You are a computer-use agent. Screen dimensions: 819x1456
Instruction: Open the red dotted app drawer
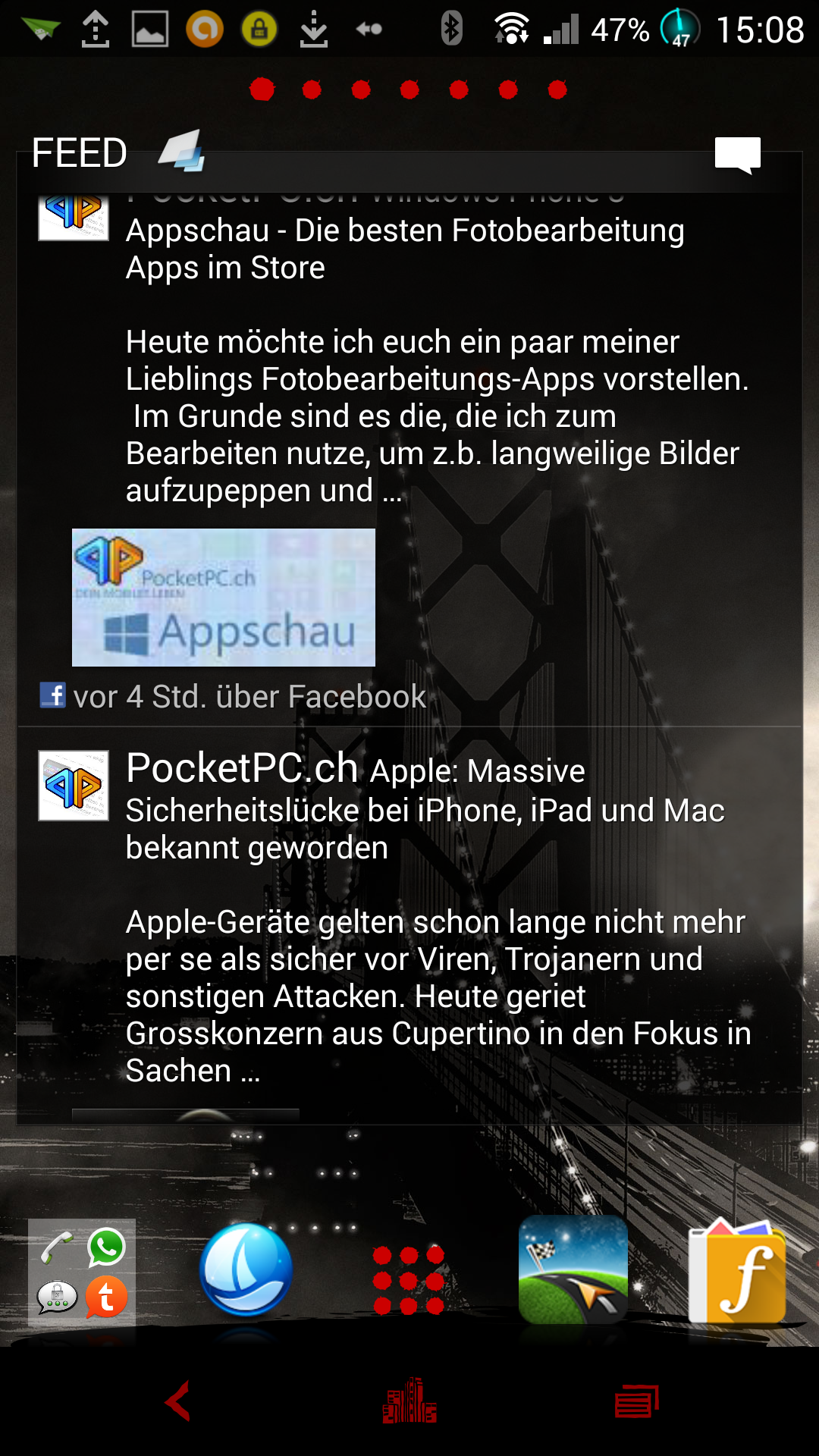click(x=409, y=1280)
